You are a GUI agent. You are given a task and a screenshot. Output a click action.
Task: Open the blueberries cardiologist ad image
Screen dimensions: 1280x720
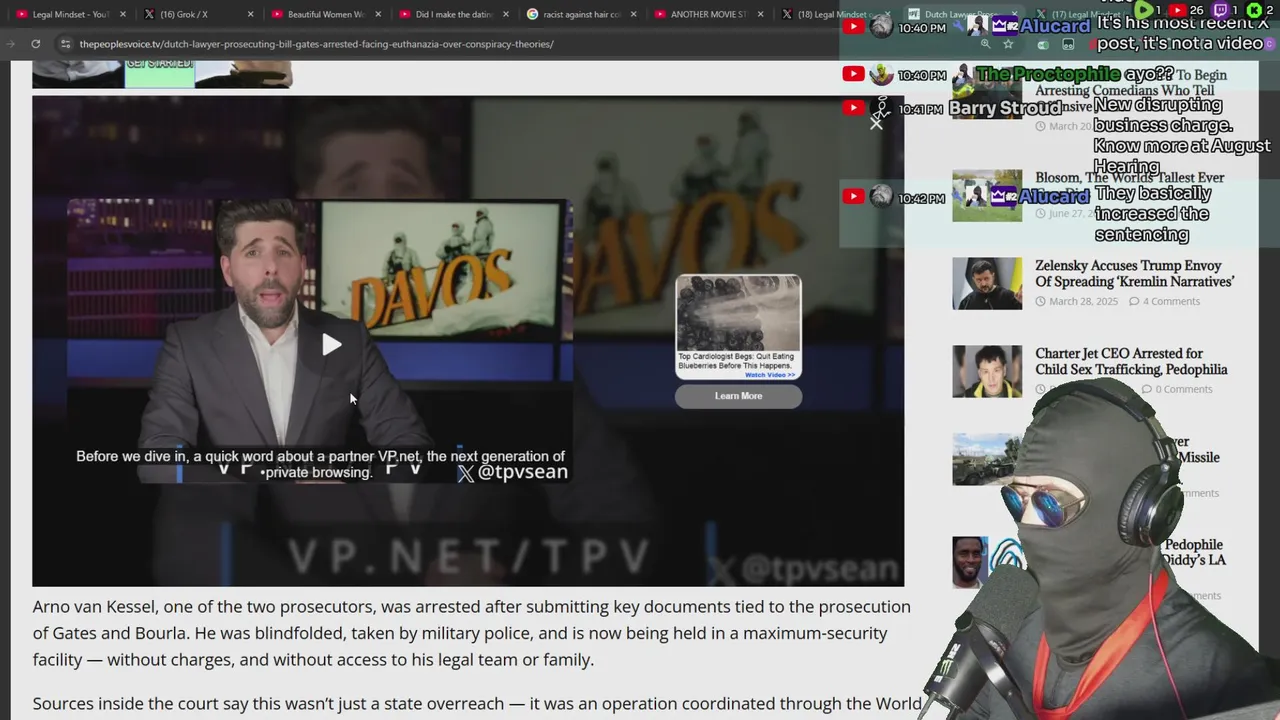738,313
